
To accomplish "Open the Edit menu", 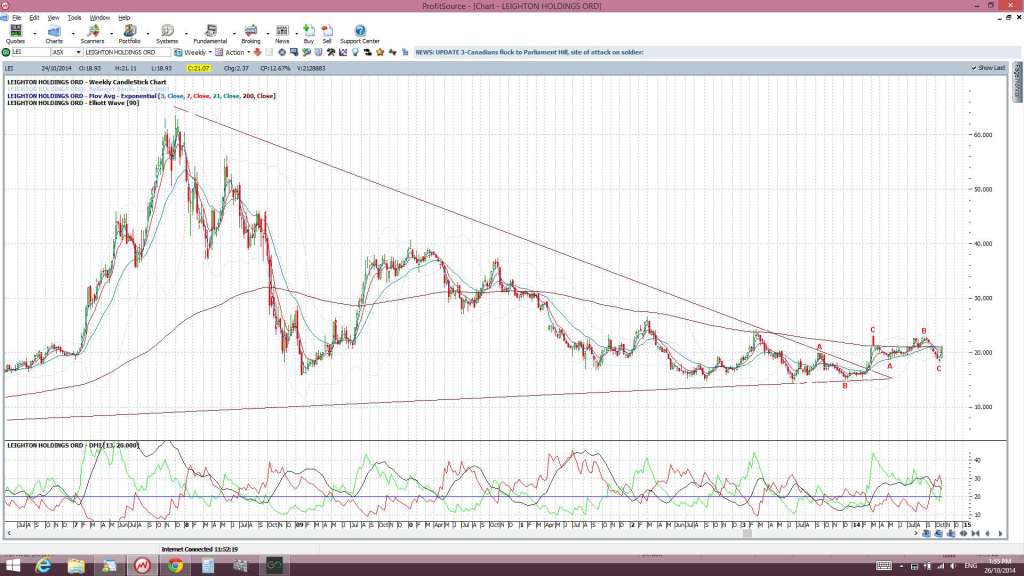I will coord(34,18).
